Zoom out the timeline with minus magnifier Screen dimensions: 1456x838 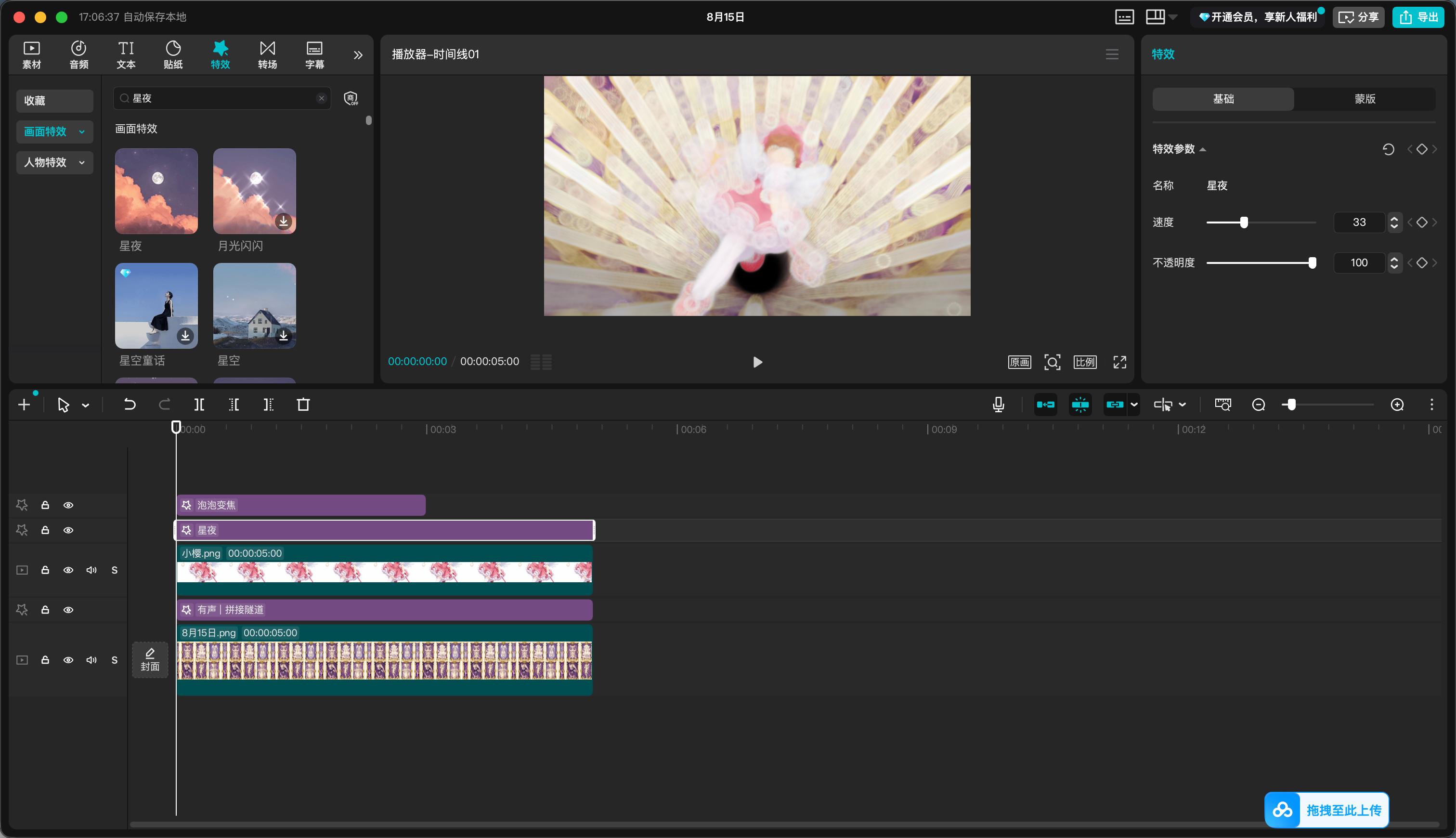pyautogui.click(x=1258, y=405)
